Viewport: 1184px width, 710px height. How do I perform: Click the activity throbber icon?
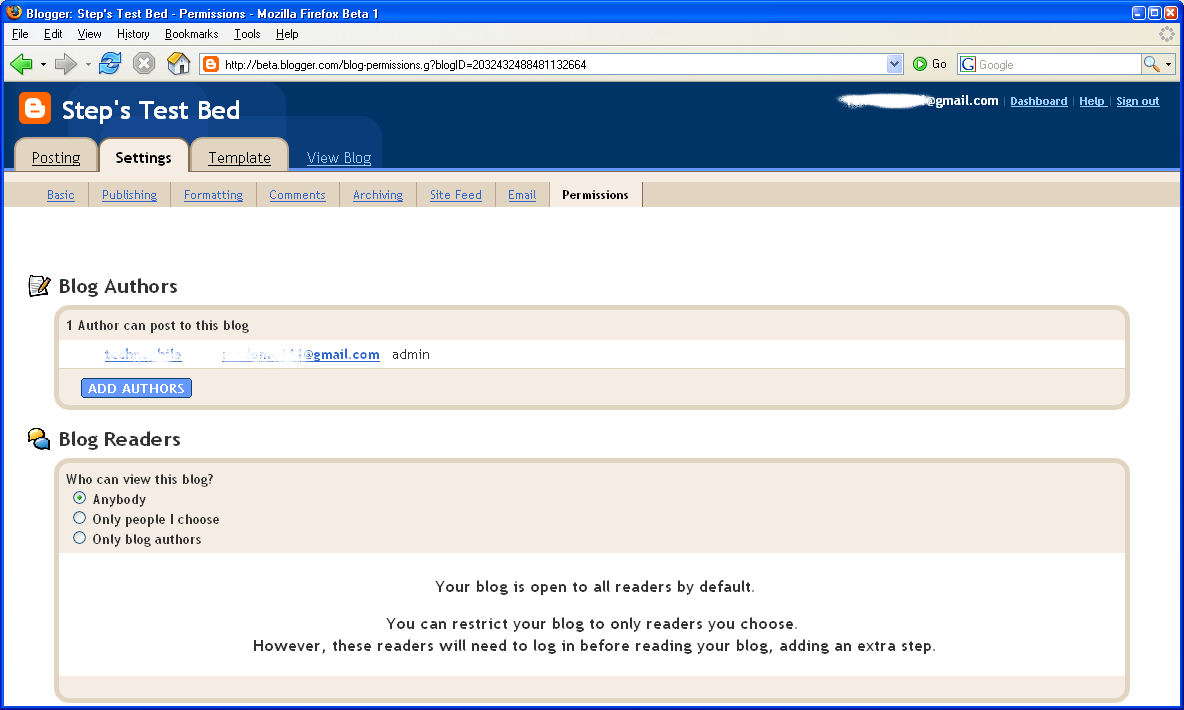(1167, 34)
